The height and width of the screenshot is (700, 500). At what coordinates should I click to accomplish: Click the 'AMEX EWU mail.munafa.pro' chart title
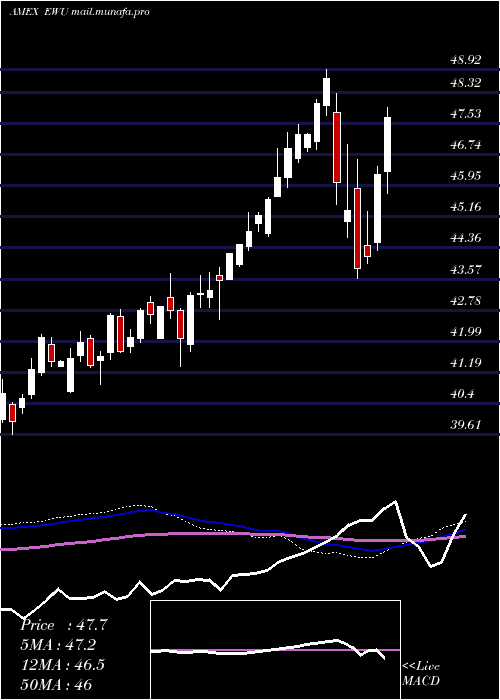coord(79,12)
